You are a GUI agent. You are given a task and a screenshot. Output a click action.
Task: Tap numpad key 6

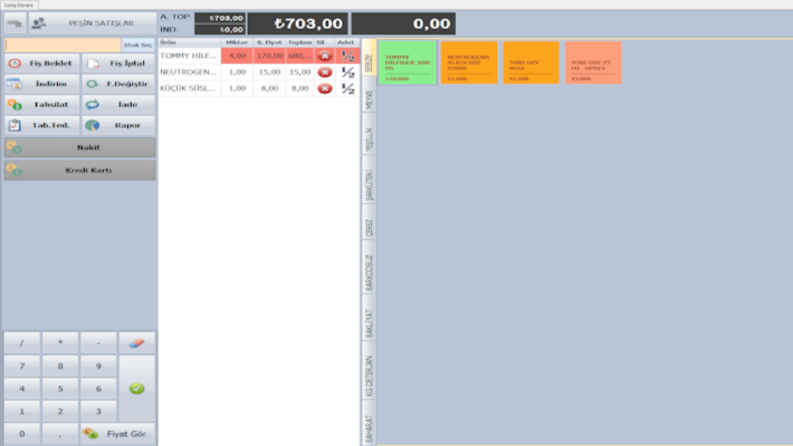pyautogui.click(x=99, y=388)
